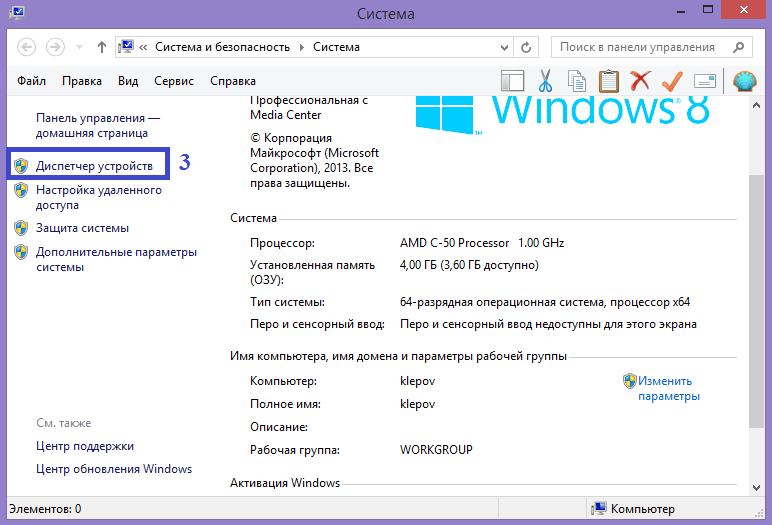This screenshot has width=772, height=525.
Task: Click the magnifier search icon
Action: coord(738,47)
